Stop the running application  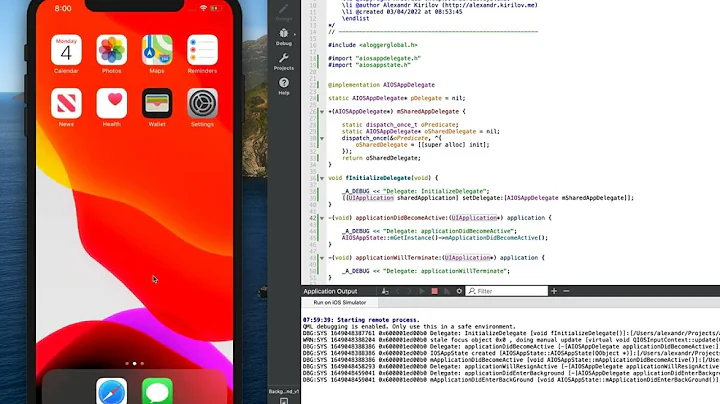(434, 291)
